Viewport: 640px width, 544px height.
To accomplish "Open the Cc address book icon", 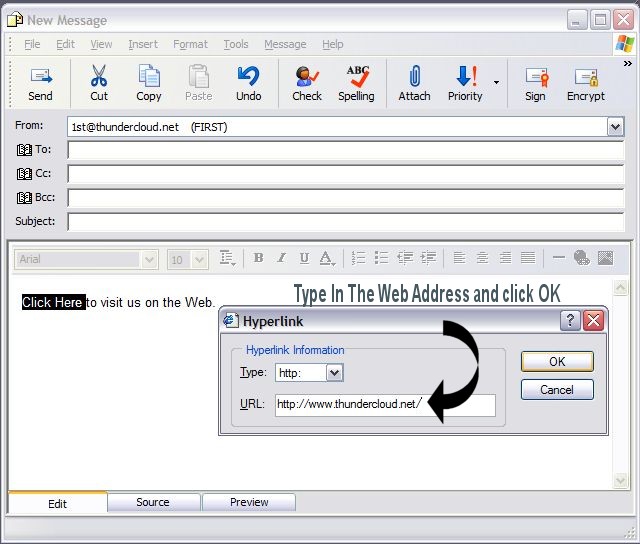I will click(x=24, y=174).
